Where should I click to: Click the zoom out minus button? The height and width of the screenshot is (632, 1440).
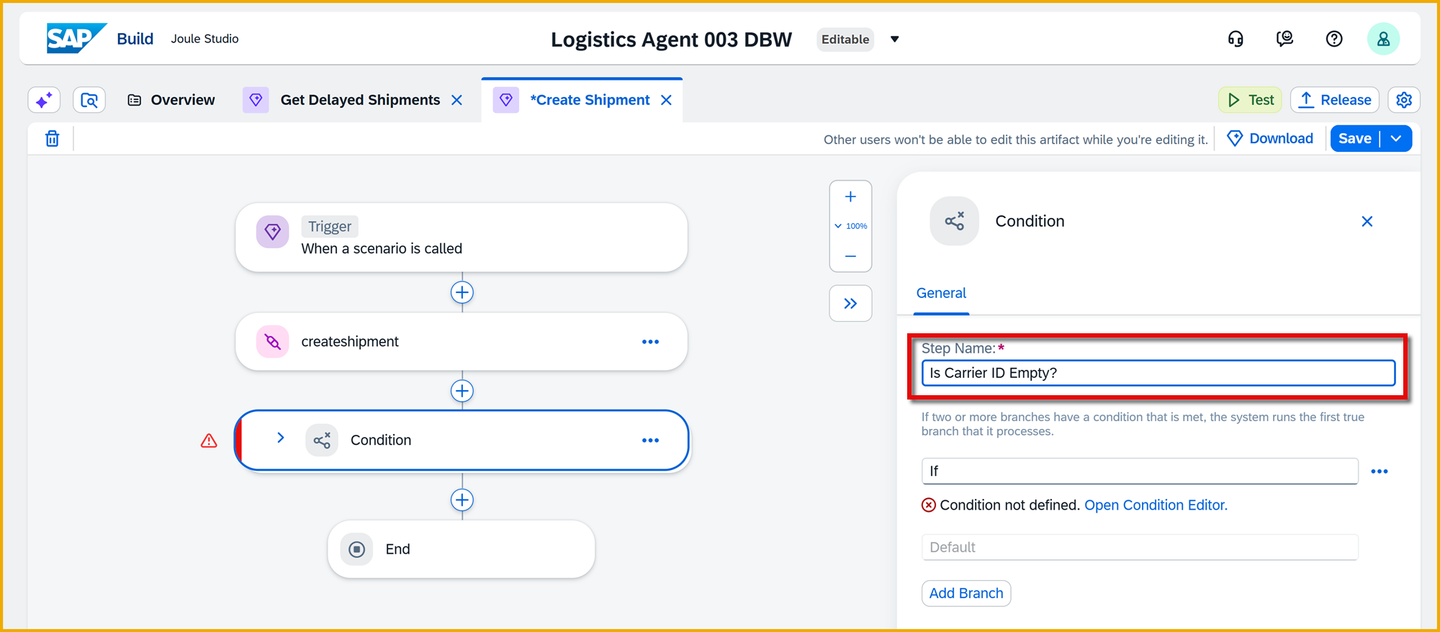pyautogui.click(x=851, y=256)
